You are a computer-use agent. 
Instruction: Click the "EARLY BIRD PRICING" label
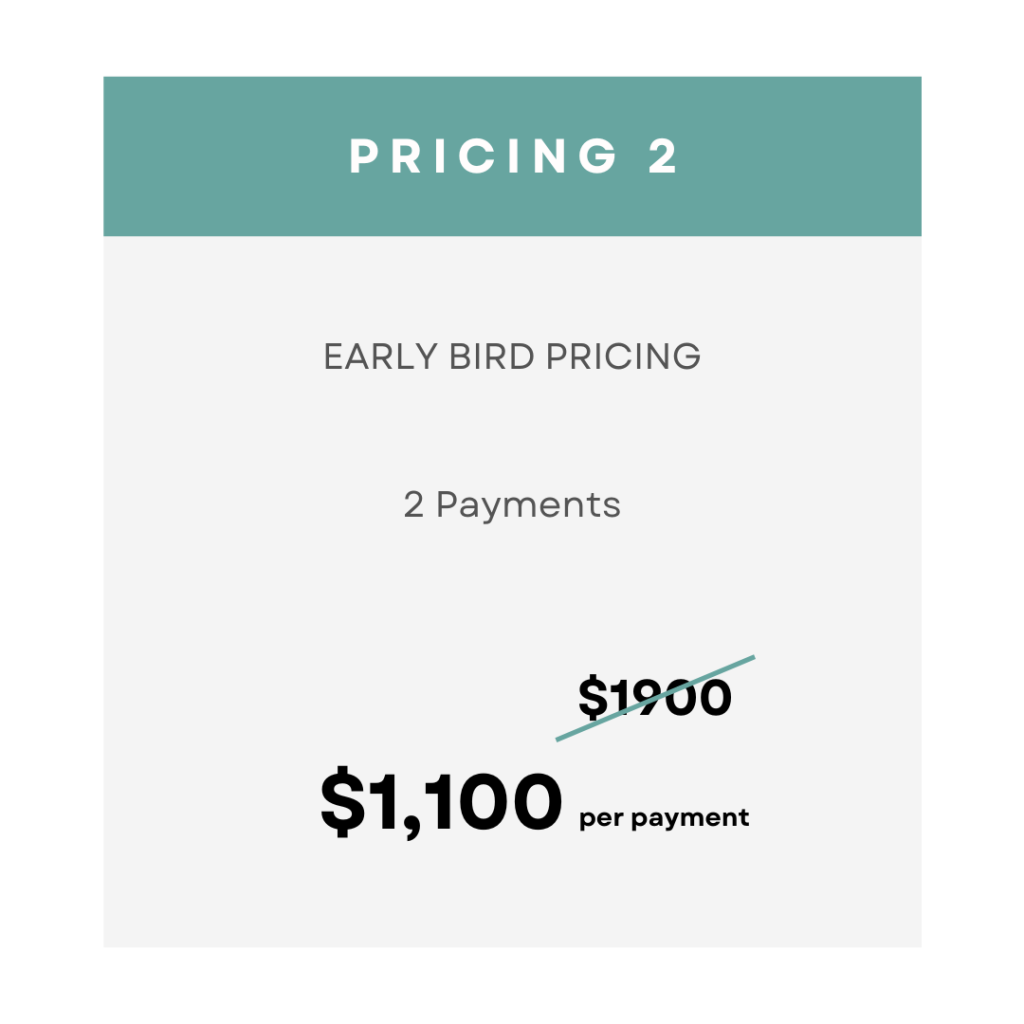(x=512, y=357)
